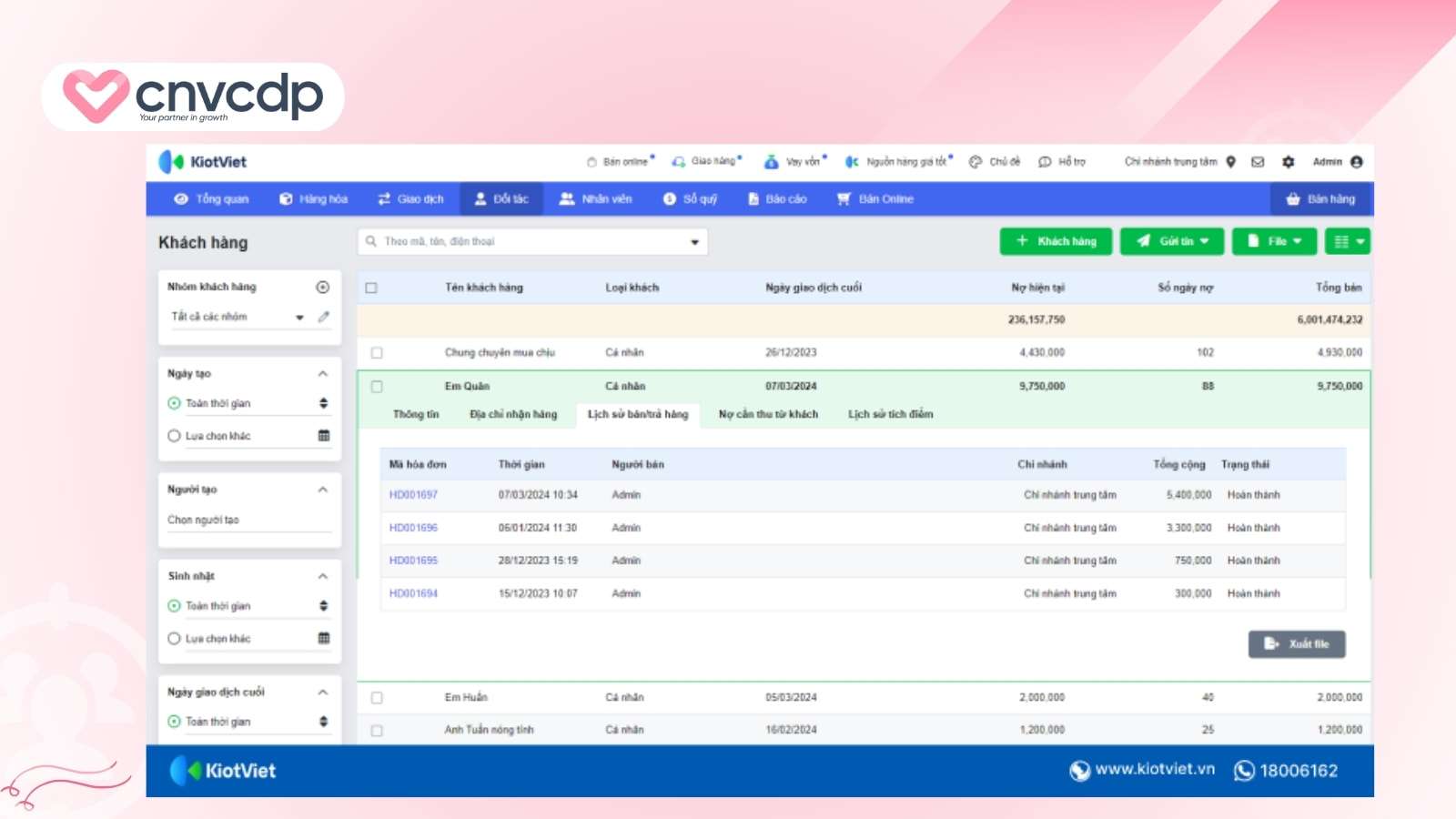Click the green Khách hàng add button
Screen dimensions: 1456x819
[x=1056, y=241]
